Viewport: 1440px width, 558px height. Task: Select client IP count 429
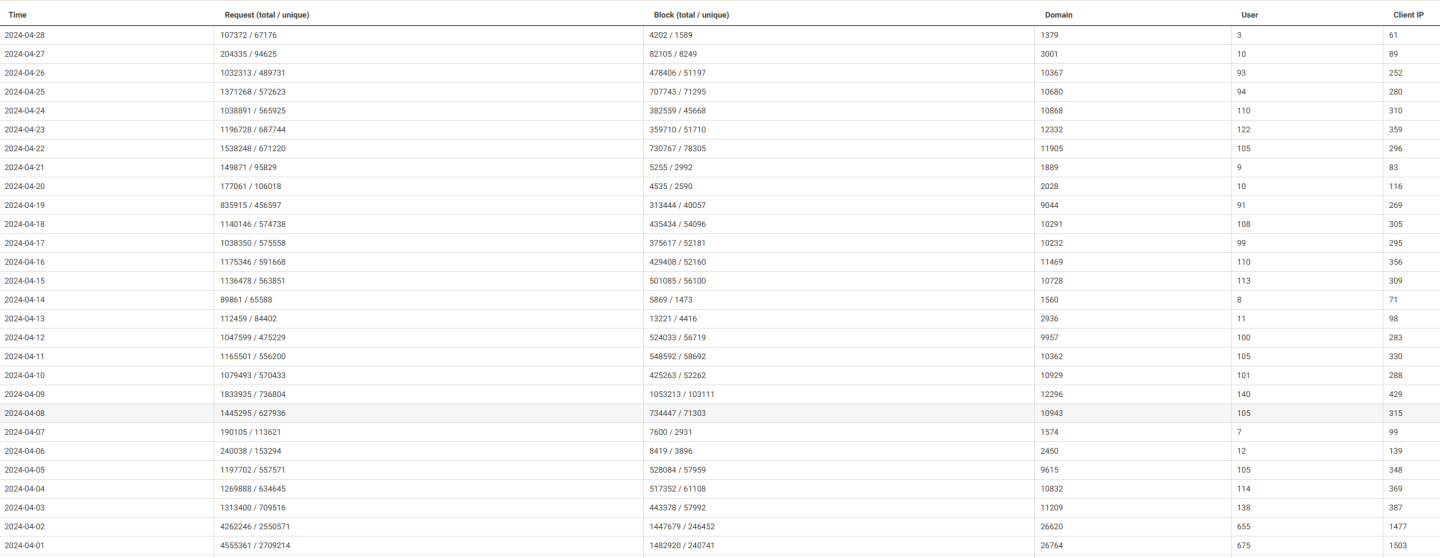click(1396, 394)
